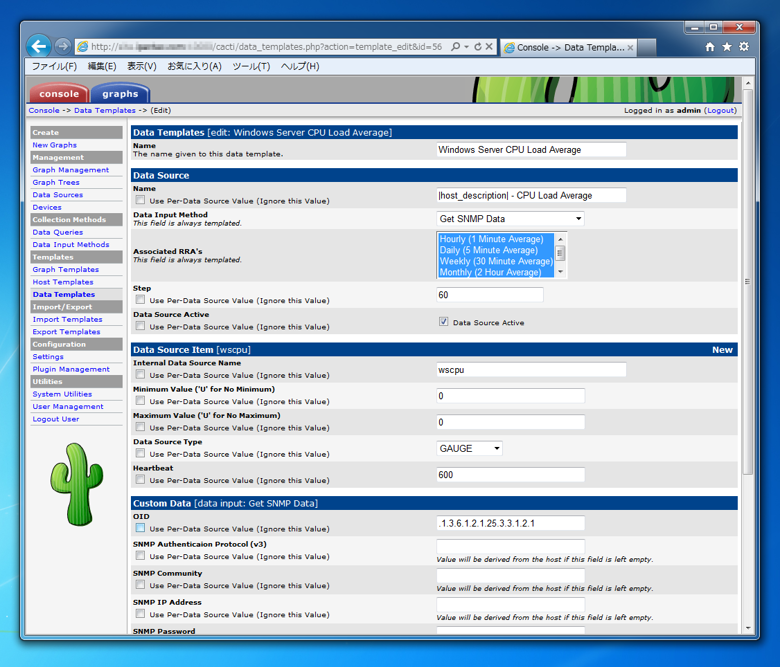Open Data Sources in the sidebar
The height and width of the screenshot is (667, 780).
58,194
